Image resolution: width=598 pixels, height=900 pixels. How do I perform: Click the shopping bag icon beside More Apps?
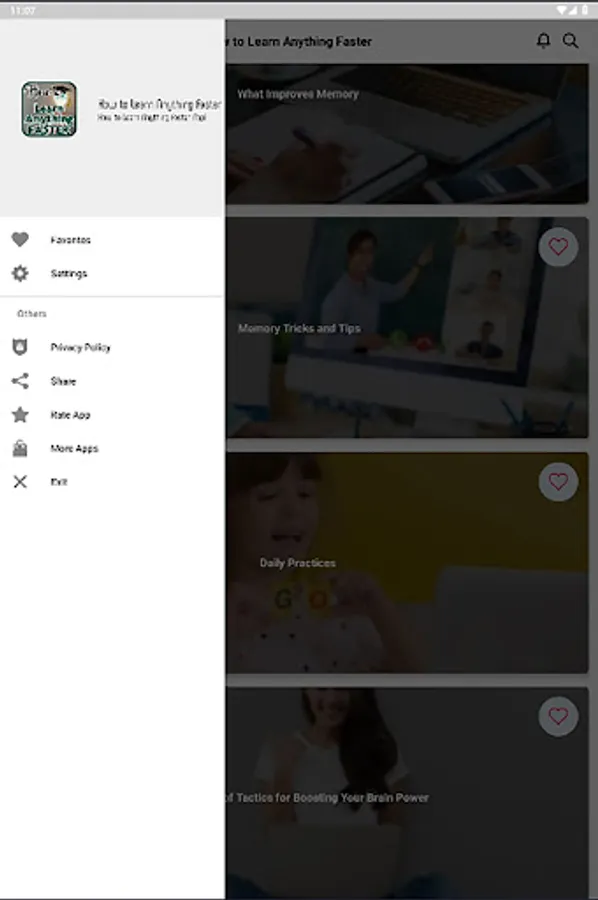coord(20,448)
